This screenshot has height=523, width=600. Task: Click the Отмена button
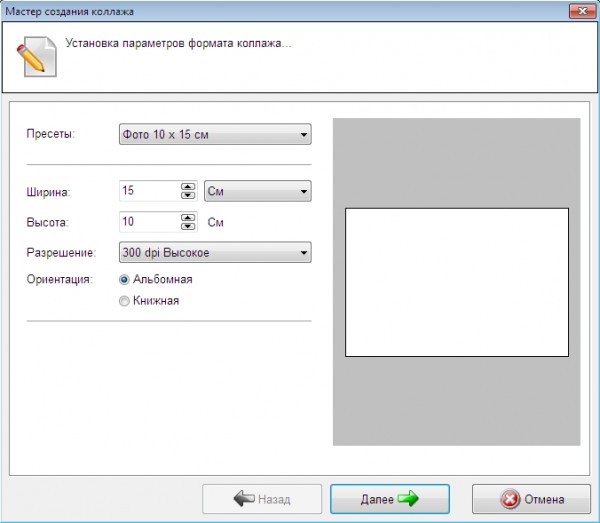[x=531, y=499]
